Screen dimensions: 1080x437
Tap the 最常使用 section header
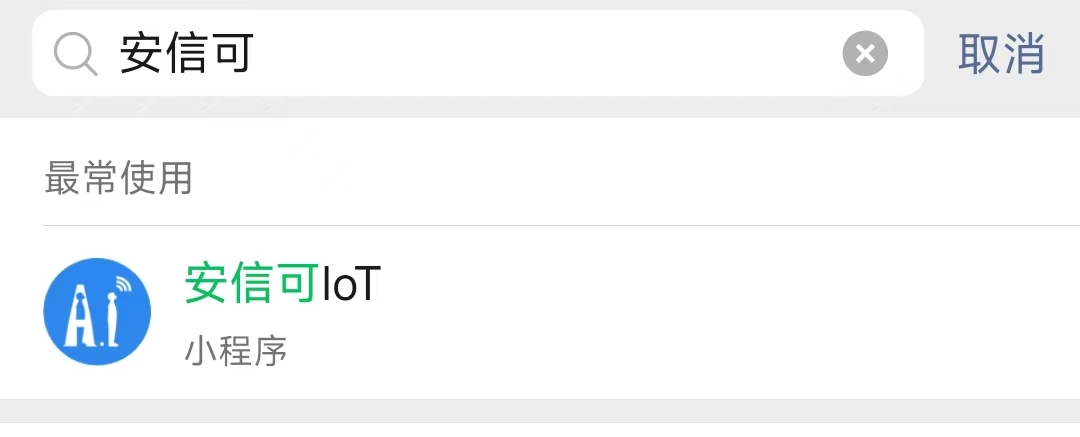[118, 179]
